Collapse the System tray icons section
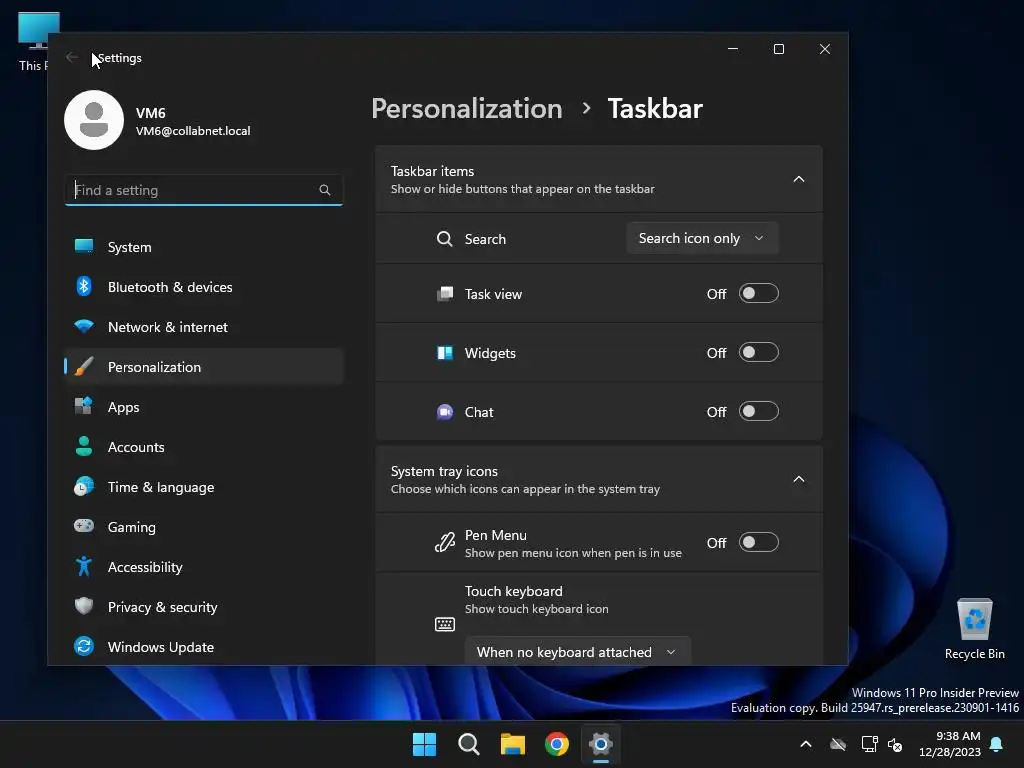Viewport: 1024px width, 768px height. pyautogui.click(x=799, y=479)
